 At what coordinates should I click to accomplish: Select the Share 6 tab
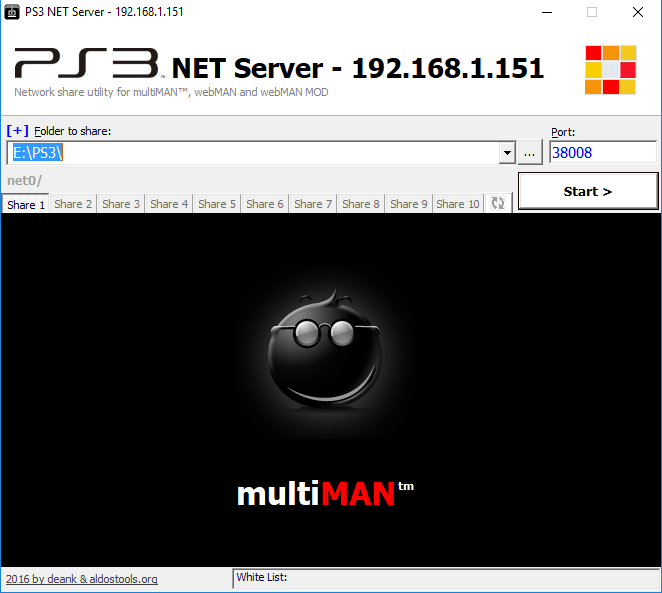click(x=265, y=204)
